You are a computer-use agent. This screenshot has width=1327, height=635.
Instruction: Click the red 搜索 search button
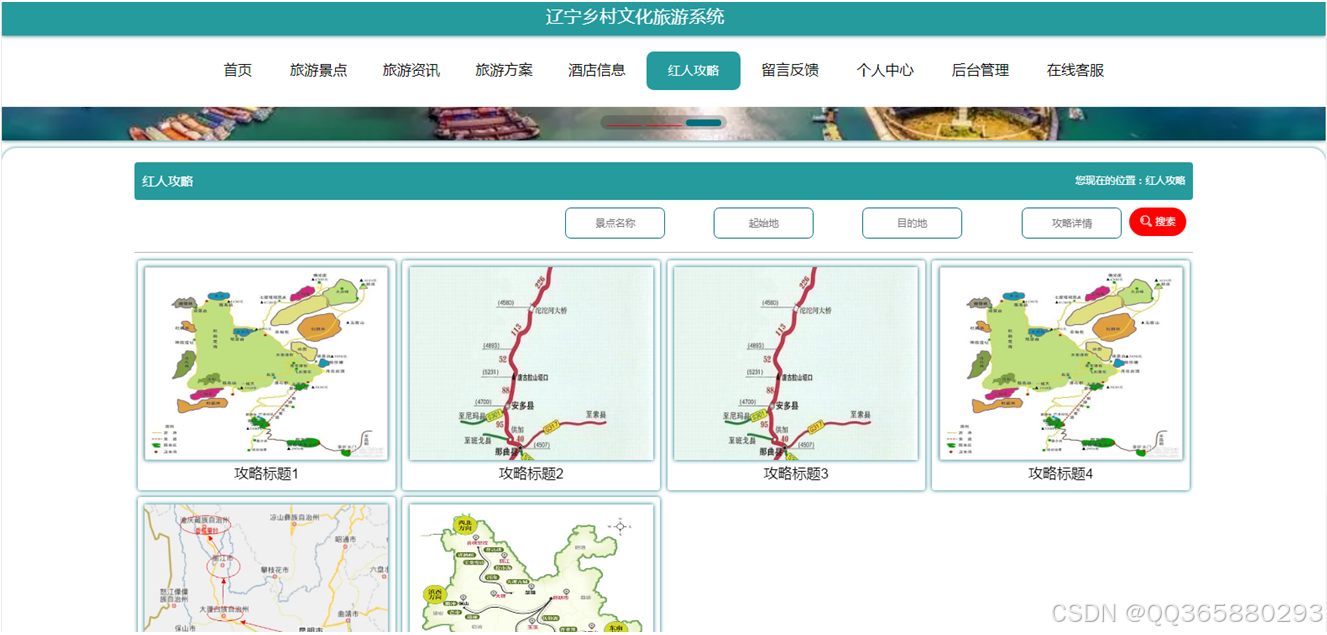click(1157, 222)
